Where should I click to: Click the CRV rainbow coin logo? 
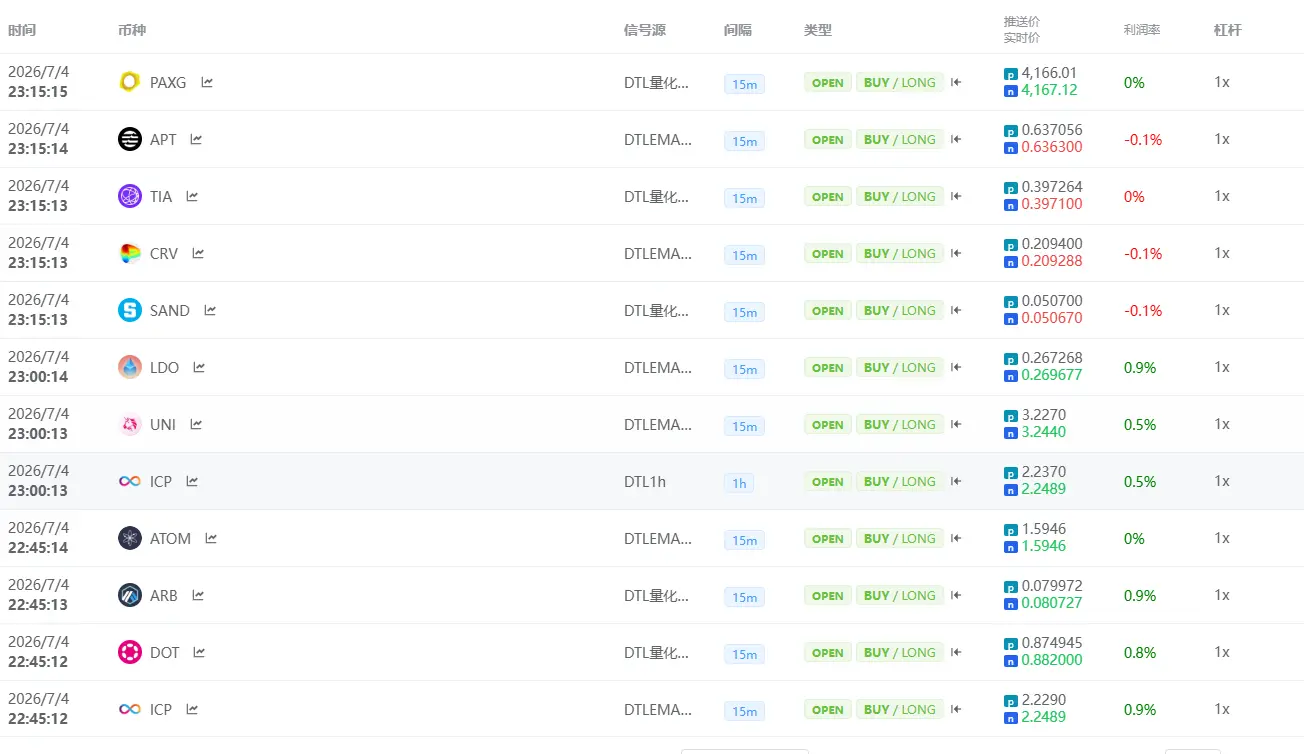(x=130, y=253)
